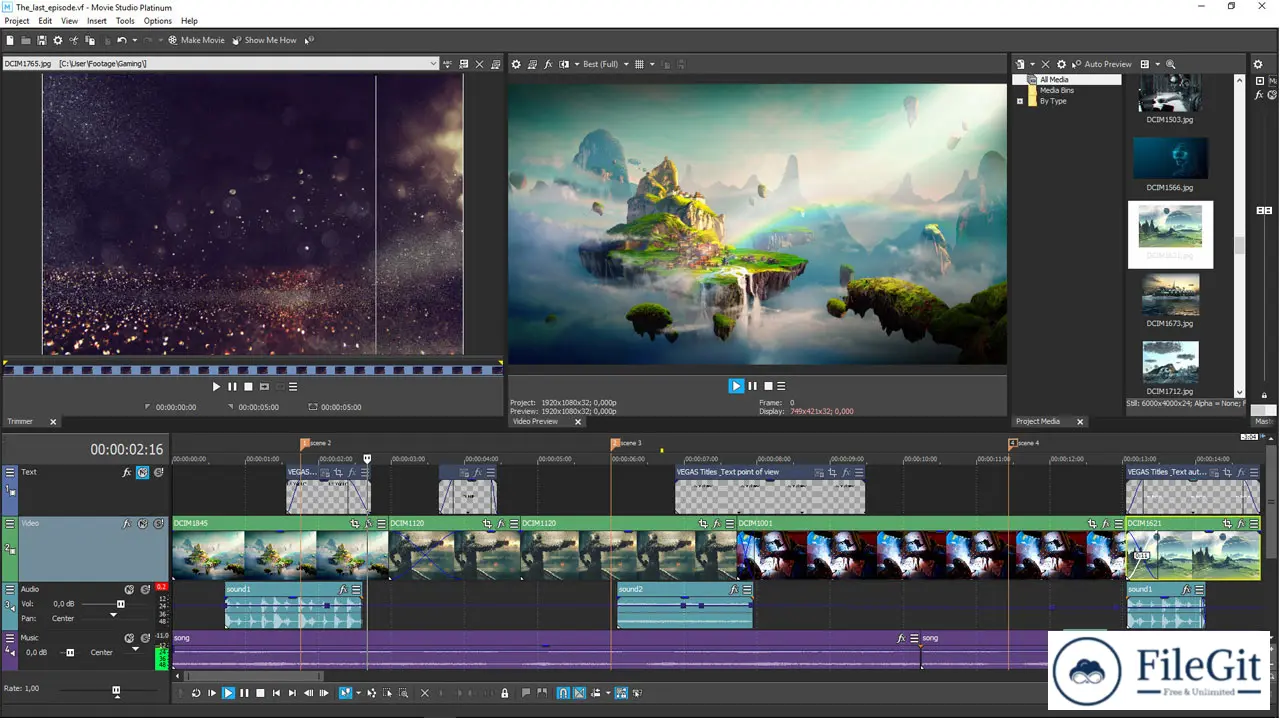Viewport: 1280px width, 720px height.
Task: Toggle Solo on the Text track
Action: pos(159,472)
